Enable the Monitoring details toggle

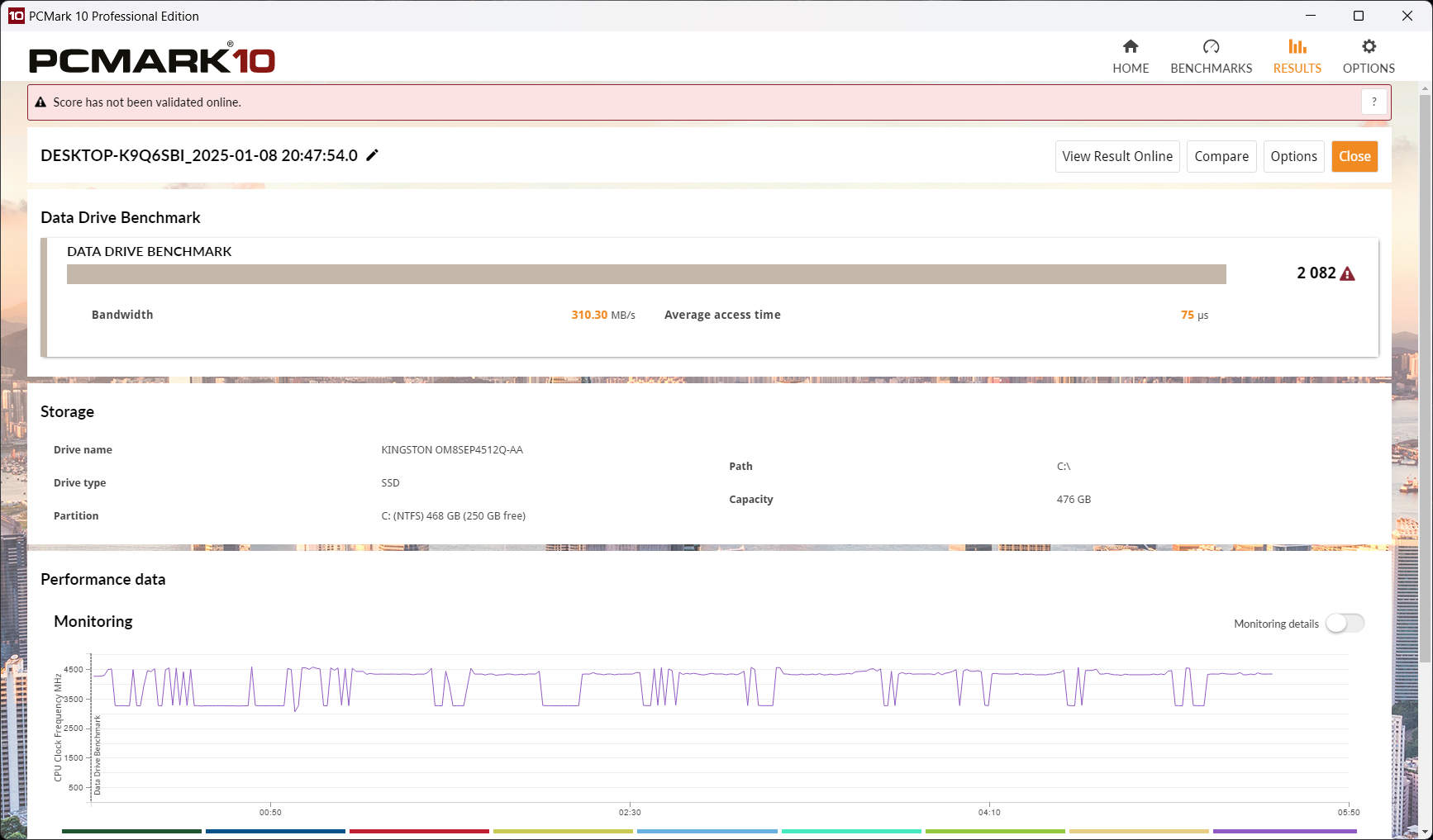tap(1345, 624)
